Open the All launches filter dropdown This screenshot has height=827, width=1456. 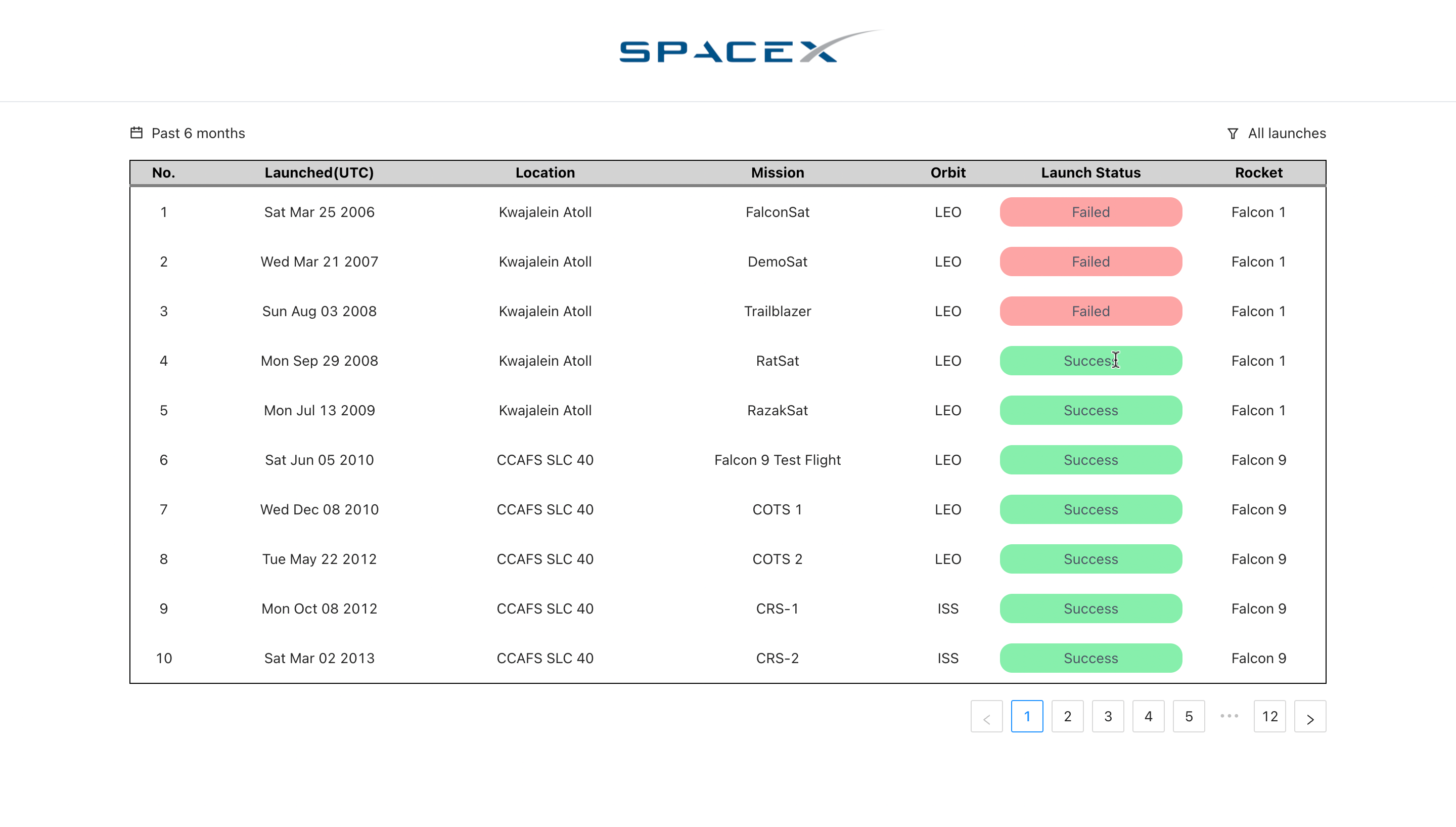pyautogui.click(x=1286, y=133)
